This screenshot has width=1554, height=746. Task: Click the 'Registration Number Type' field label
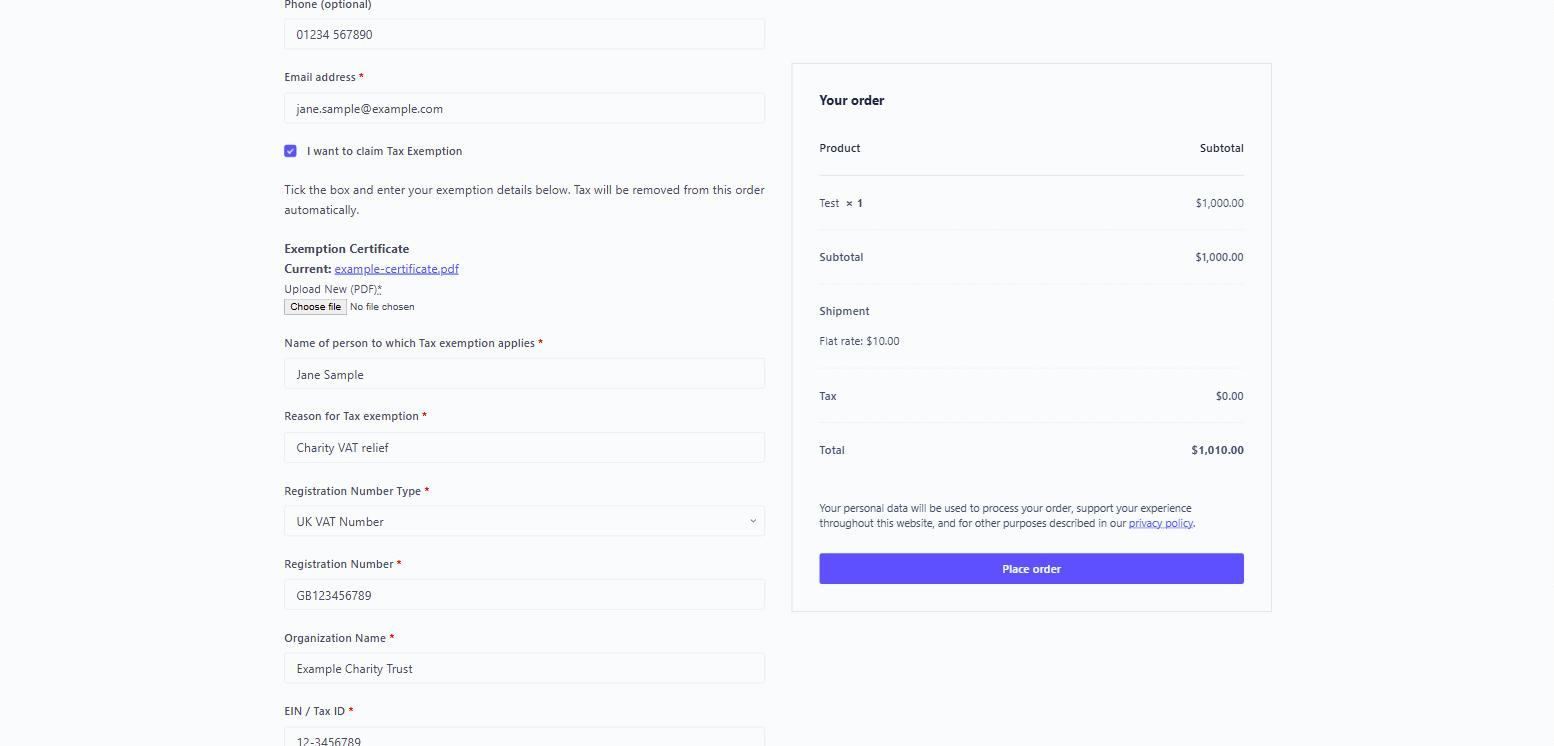point(352,491)
